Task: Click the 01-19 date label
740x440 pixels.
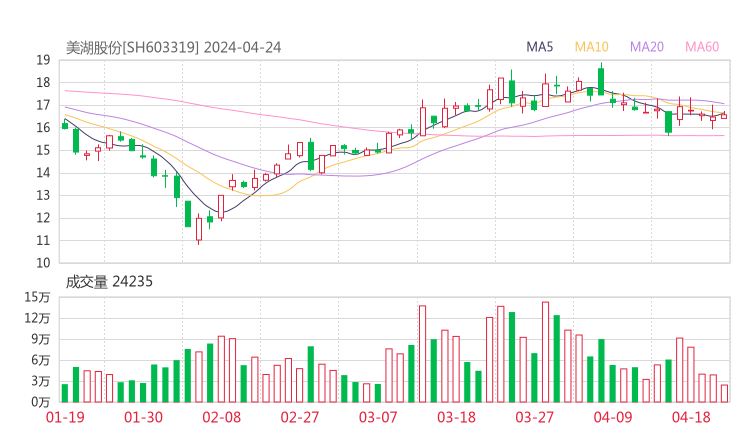Action: click(x=65, y=417)
